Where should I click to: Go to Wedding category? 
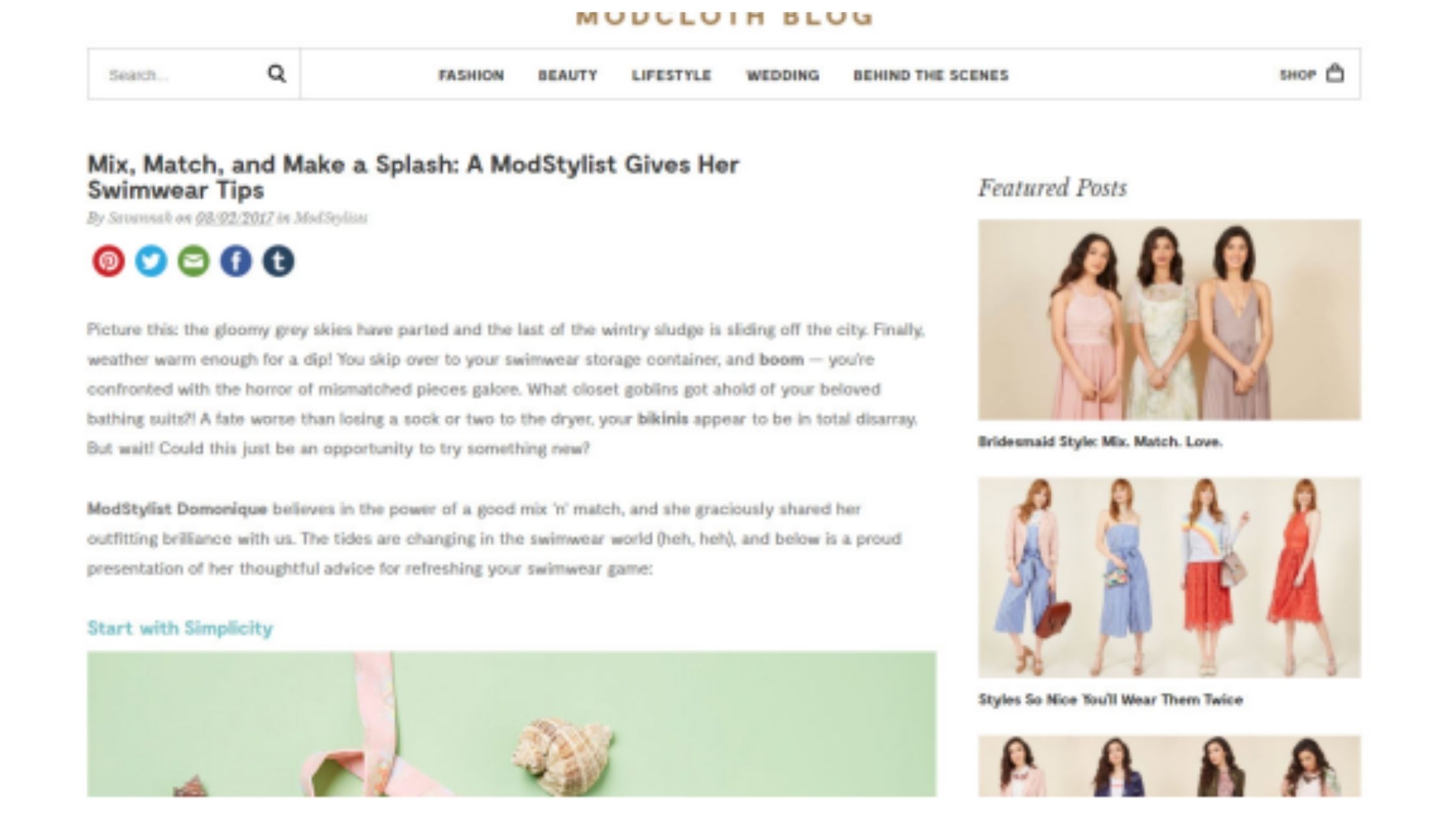[783, 75]
